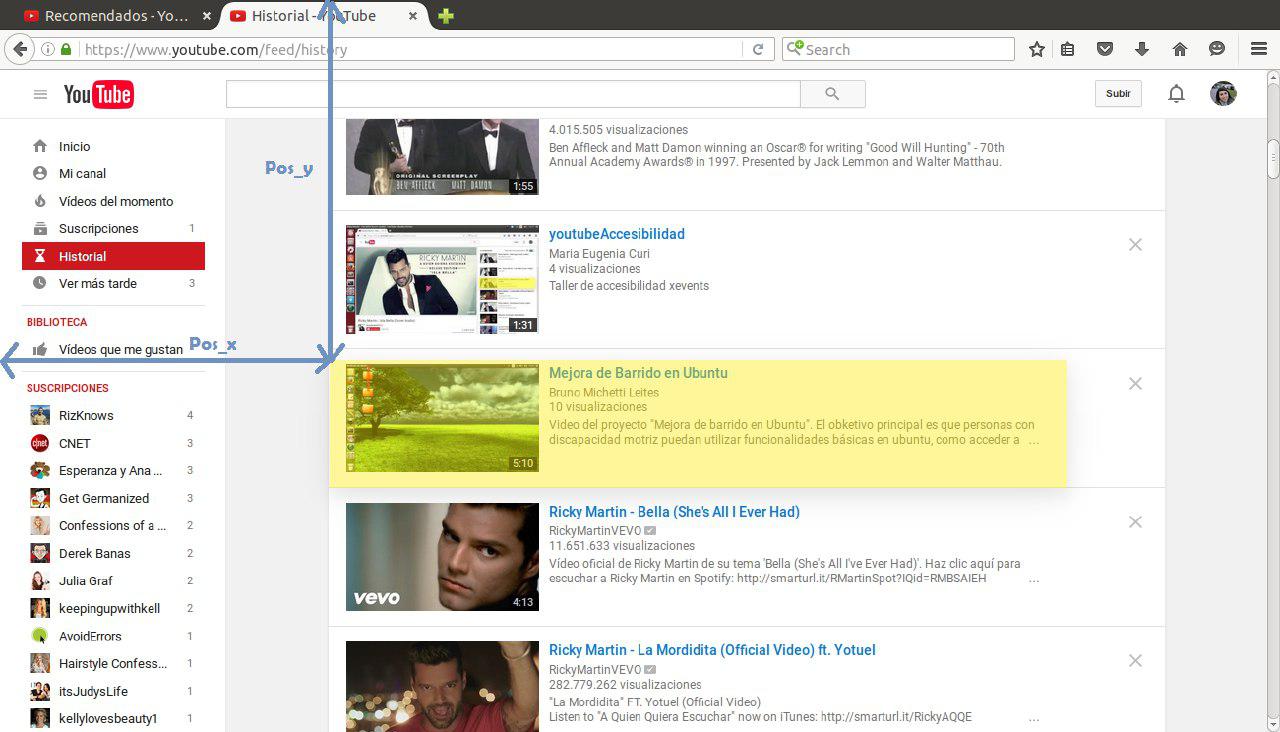Click the YouTube search magnifier button
1280x732 pixels.
click(x=832, y=94)
